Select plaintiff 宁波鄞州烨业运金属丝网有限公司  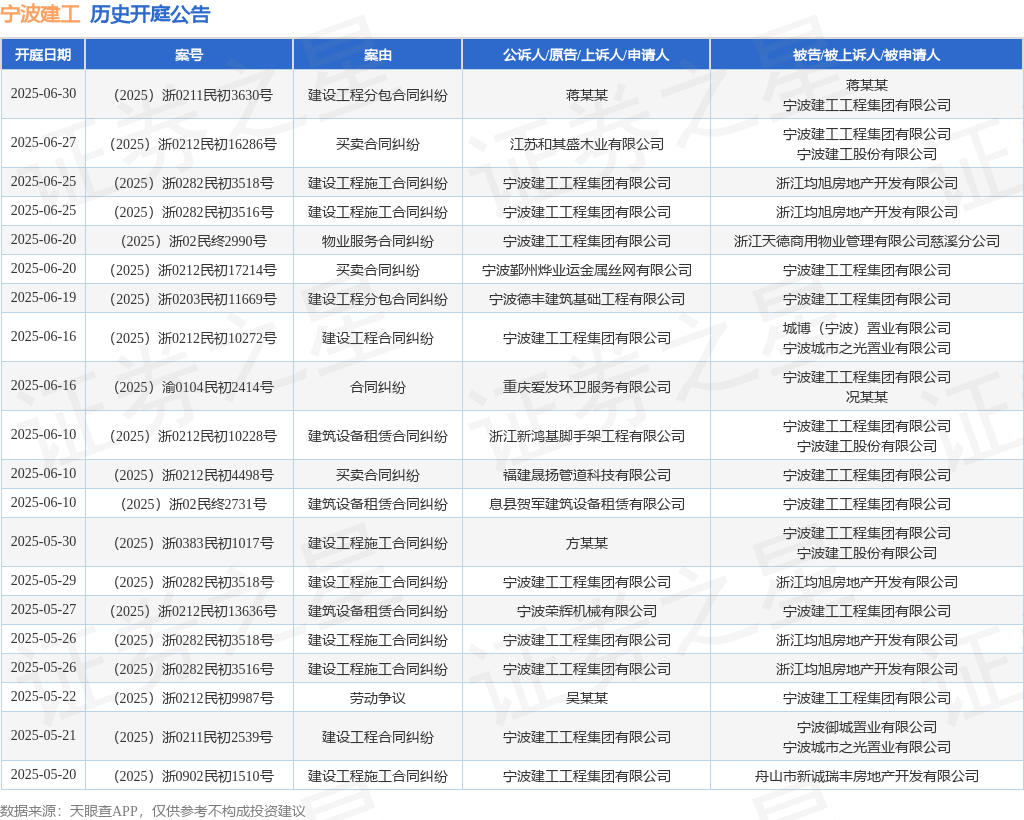(586, 270)
